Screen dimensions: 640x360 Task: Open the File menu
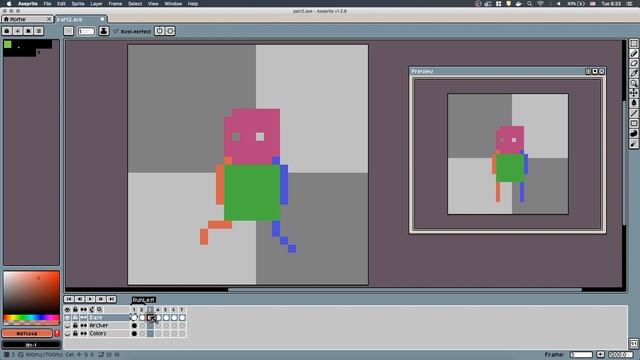pyautogui.click(x=47, y=4)
